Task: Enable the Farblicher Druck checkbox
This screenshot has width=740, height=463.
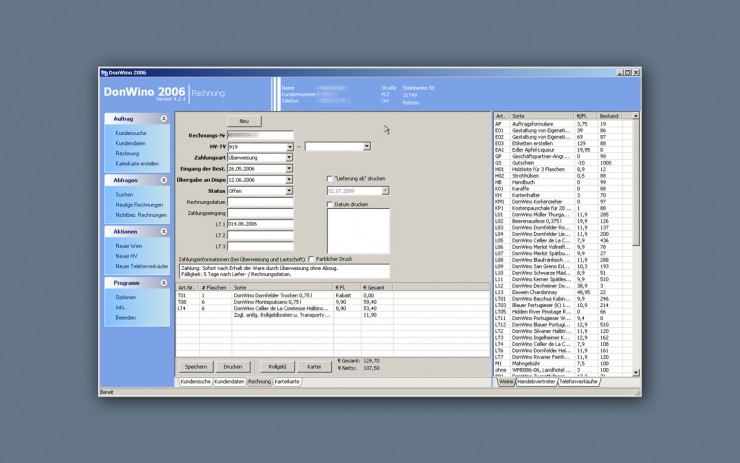Action: click(311, 259)
